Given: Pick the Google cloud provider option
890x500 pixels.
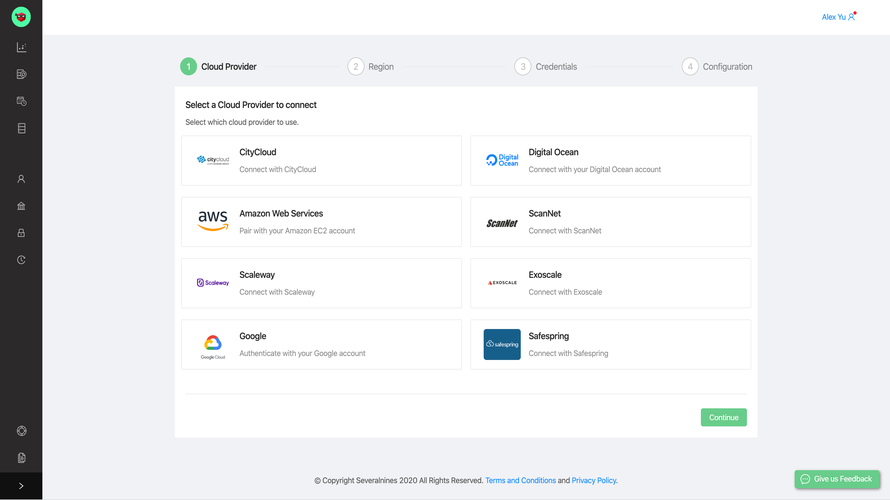Looking at the screenshot, I should (321, 345).
